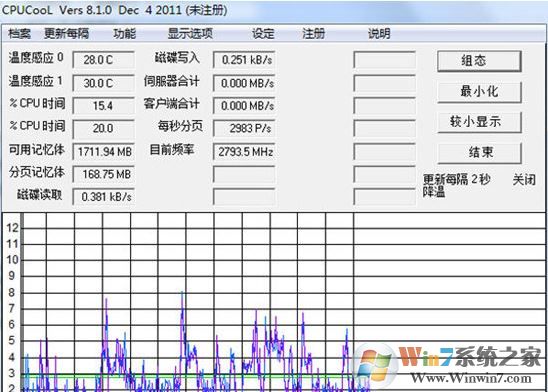Click the 客户端合计 value field
The width and height of the screenshot is (548, 392).
pos(244,106)
